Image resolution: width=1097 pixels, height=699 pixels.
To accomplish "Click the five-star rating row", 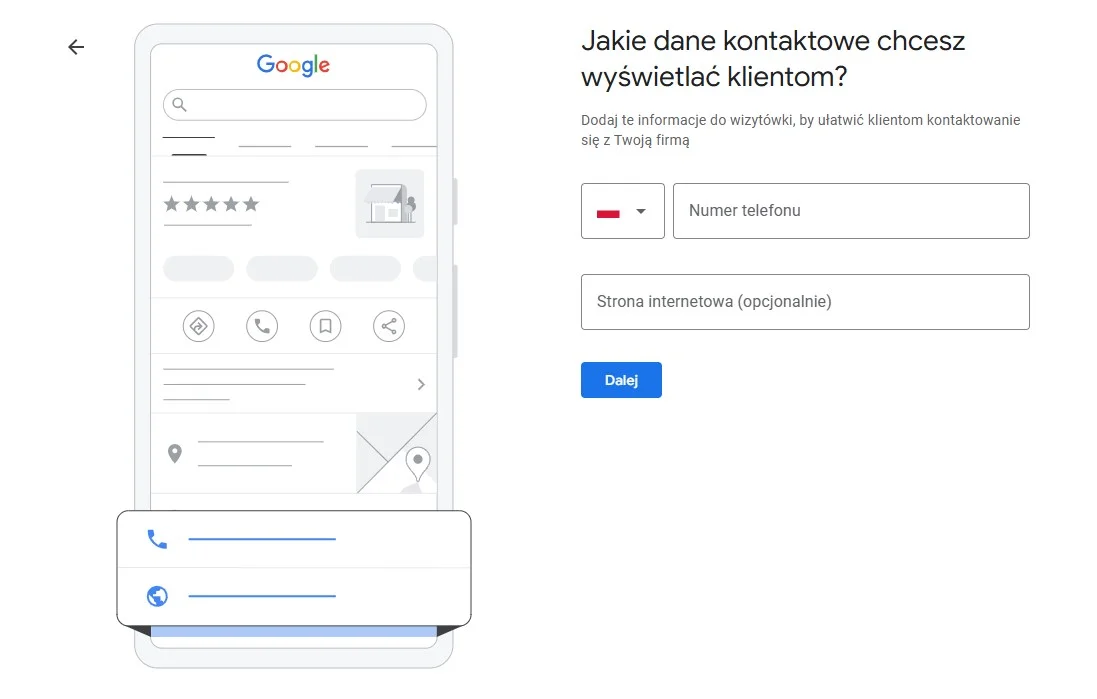I will [211, 204].
